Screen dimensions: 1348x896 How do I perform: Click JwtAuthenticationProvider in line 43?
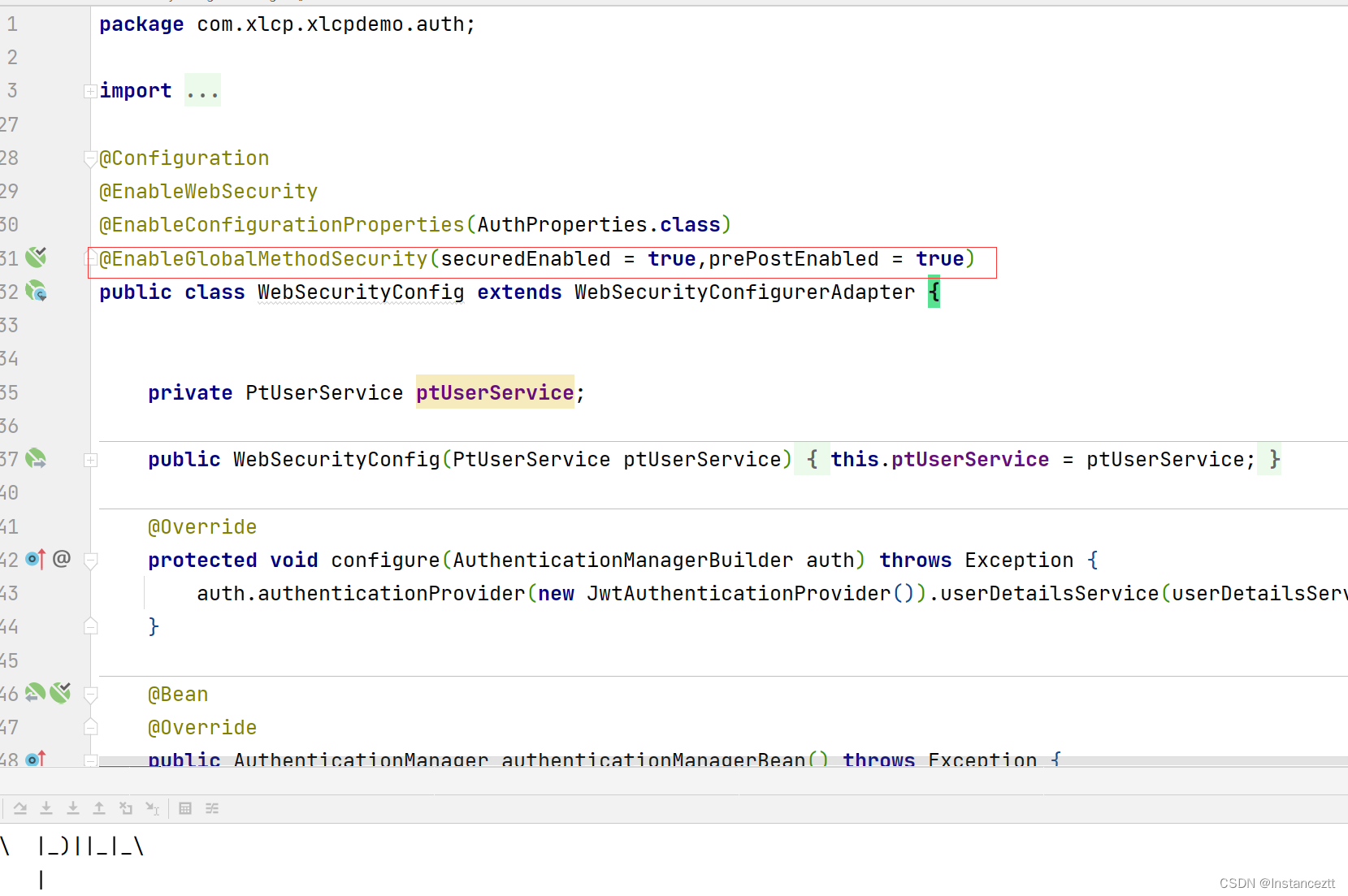tap(739, 594)
